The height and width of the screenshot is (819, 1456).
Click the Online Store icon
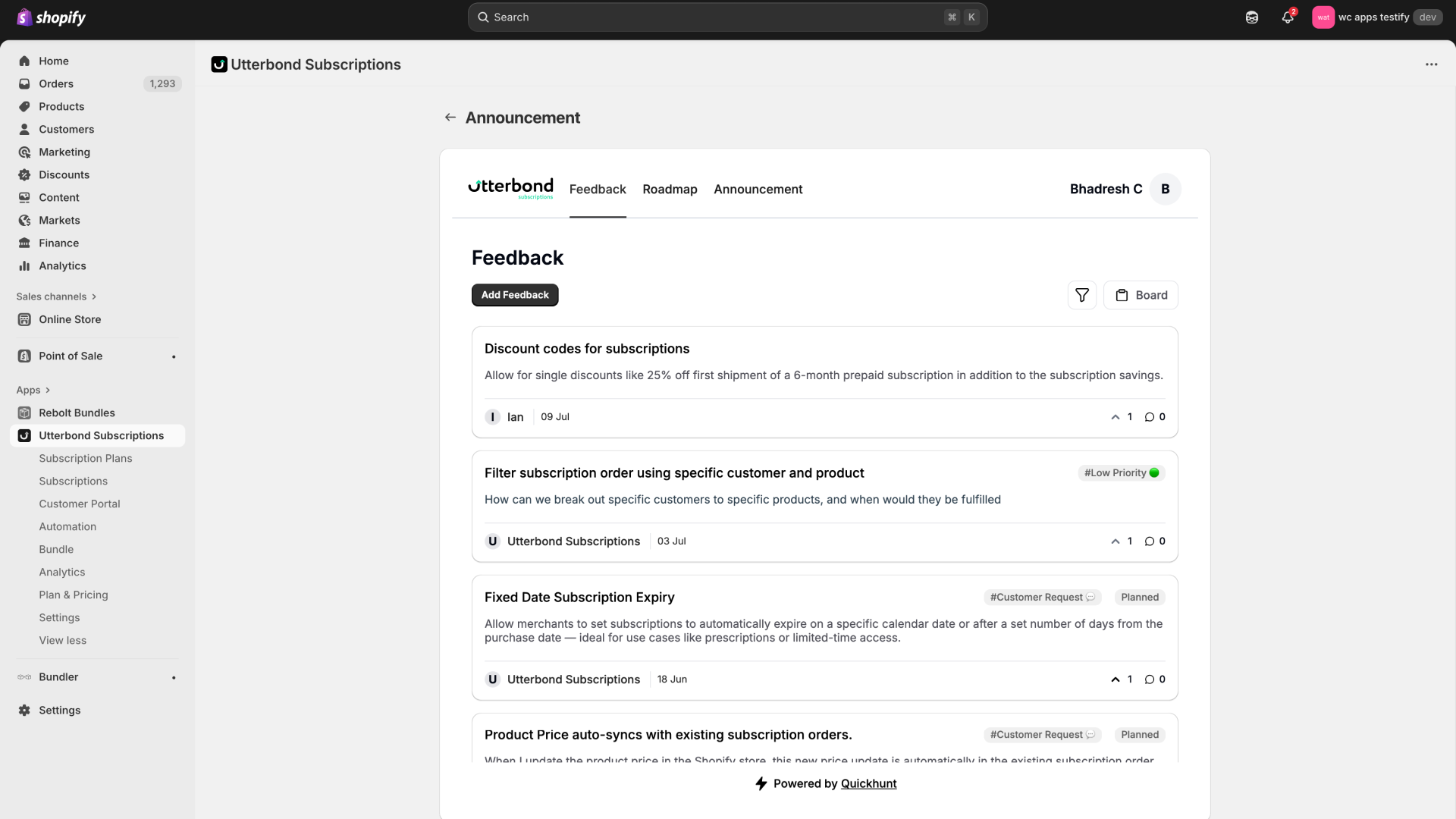[x=24, y=319]
